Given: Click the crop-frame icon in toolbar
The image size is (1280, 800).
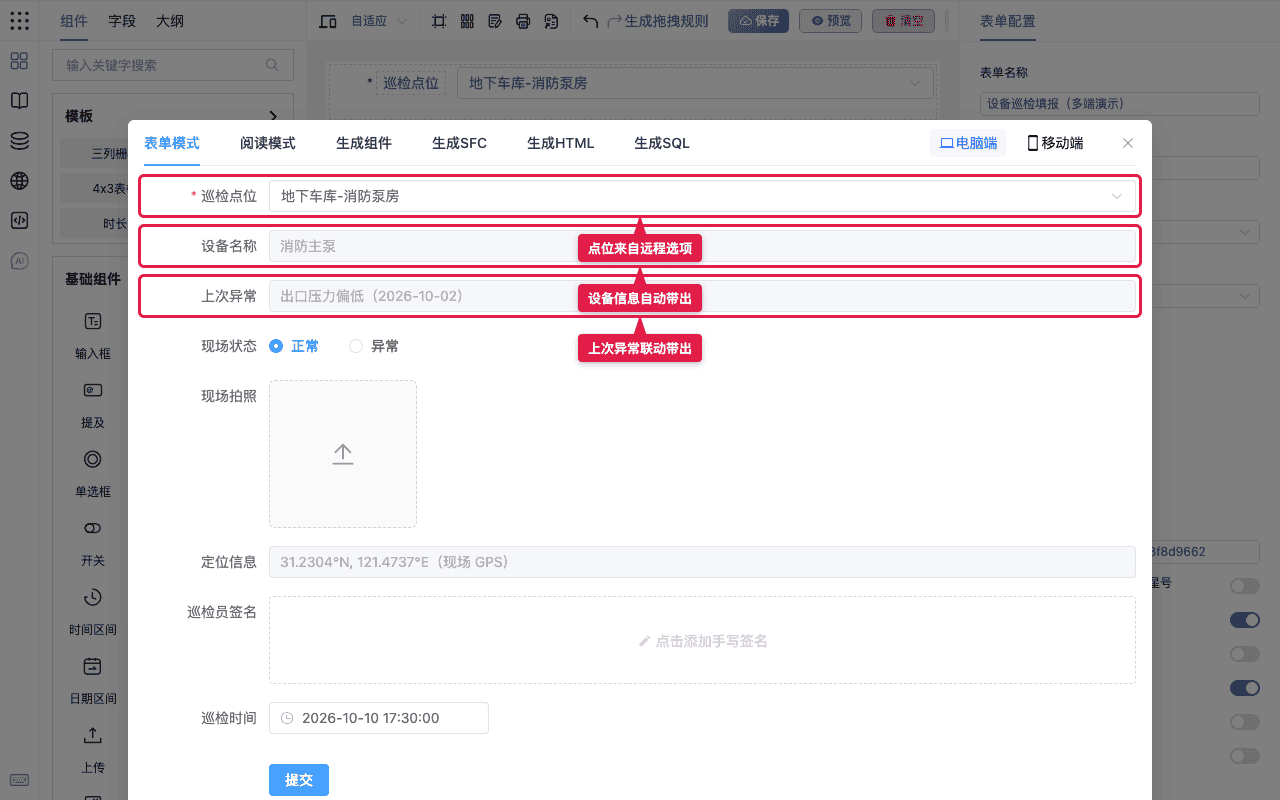Looking at the screenshot, I should pyautogui.click(x=439, y=21).
